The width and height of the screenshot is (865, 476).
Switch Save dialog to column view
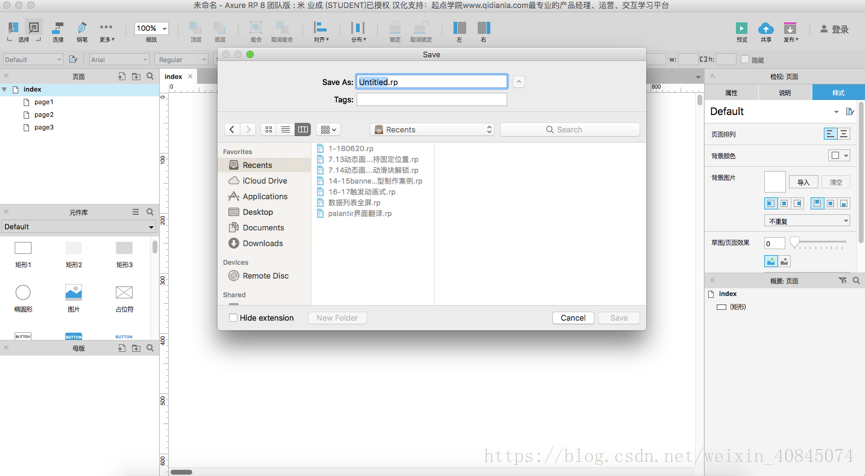click(x=303, y=130)
